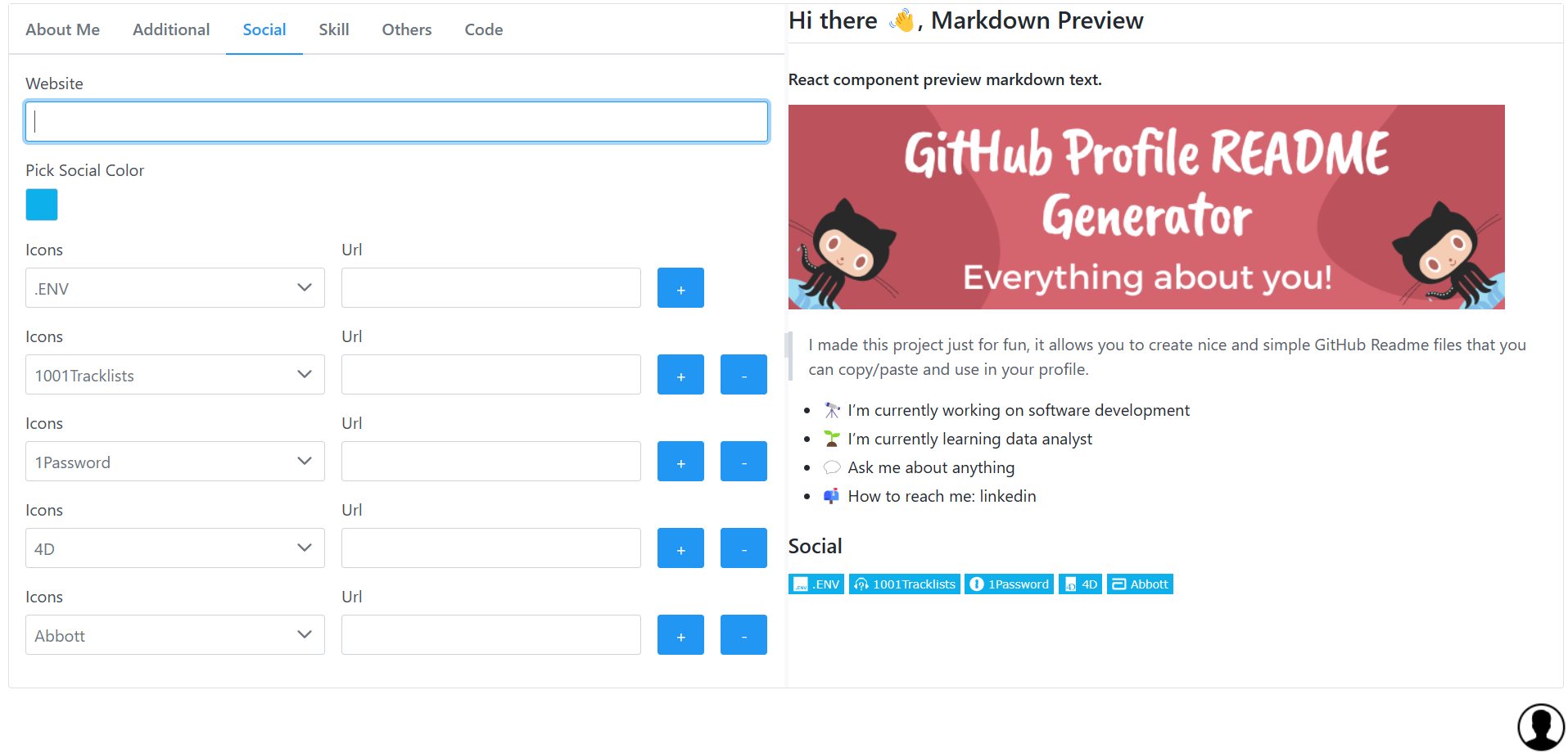1568x753 pixels.
Task: Click the 1001Tracklists badge in preview
Action: coord(905,584)
